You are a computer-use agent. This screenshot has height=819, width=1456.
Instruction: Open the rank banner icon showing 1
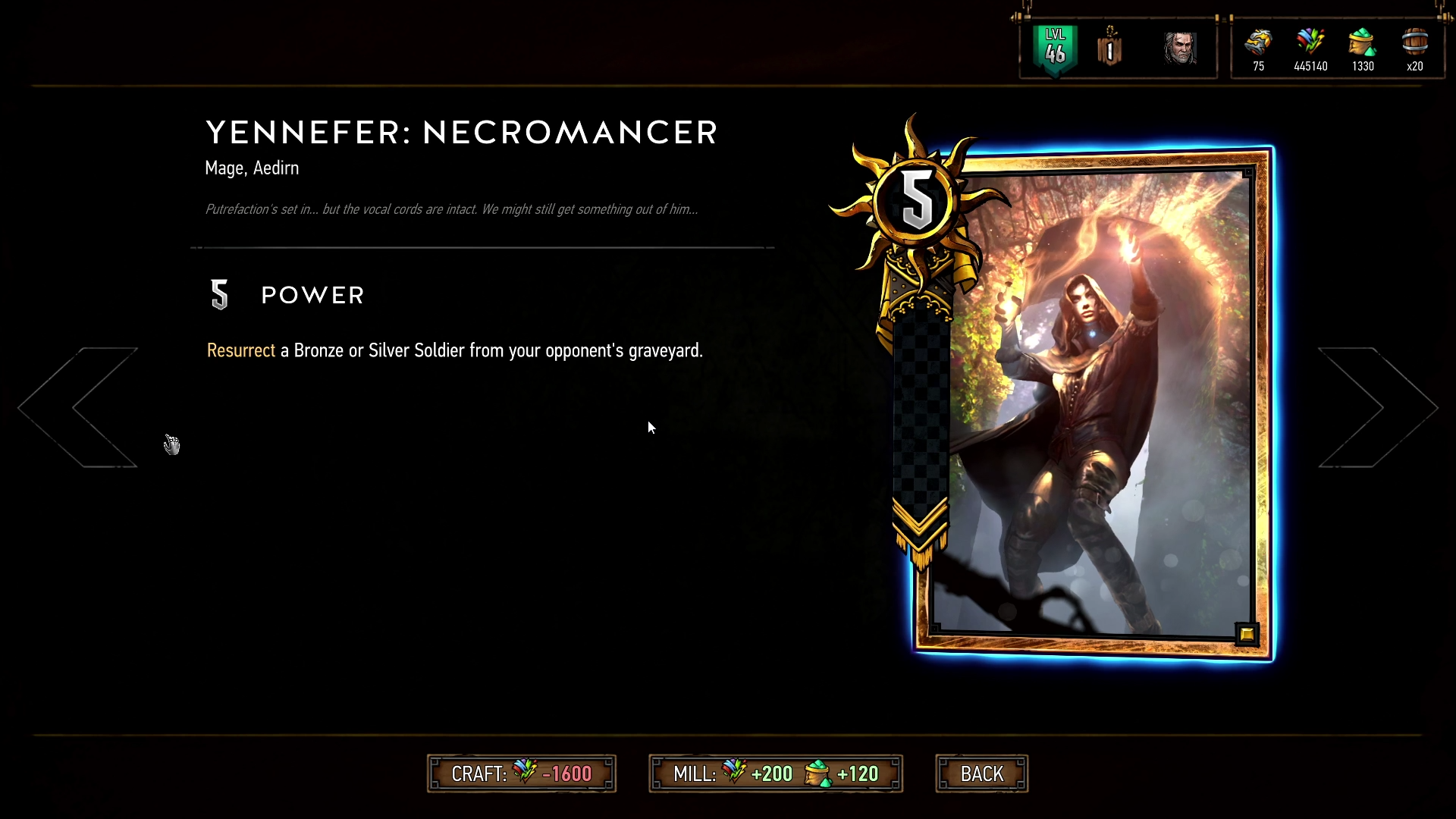(1109, 47)
